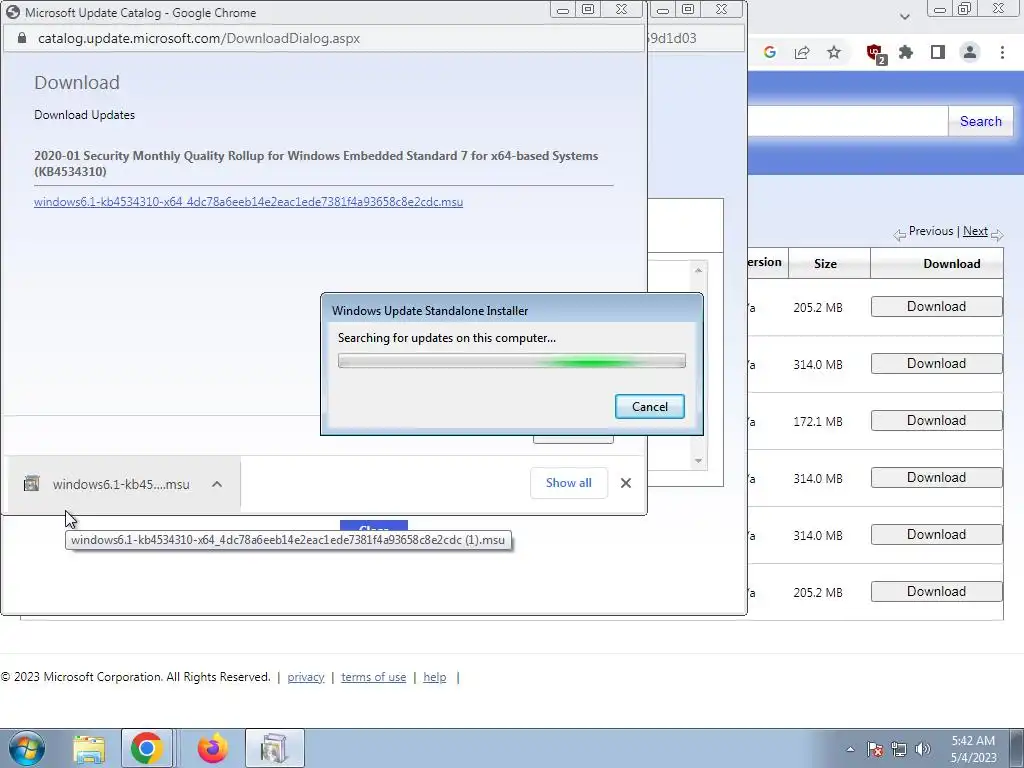Open the Windows Start button

27,748
